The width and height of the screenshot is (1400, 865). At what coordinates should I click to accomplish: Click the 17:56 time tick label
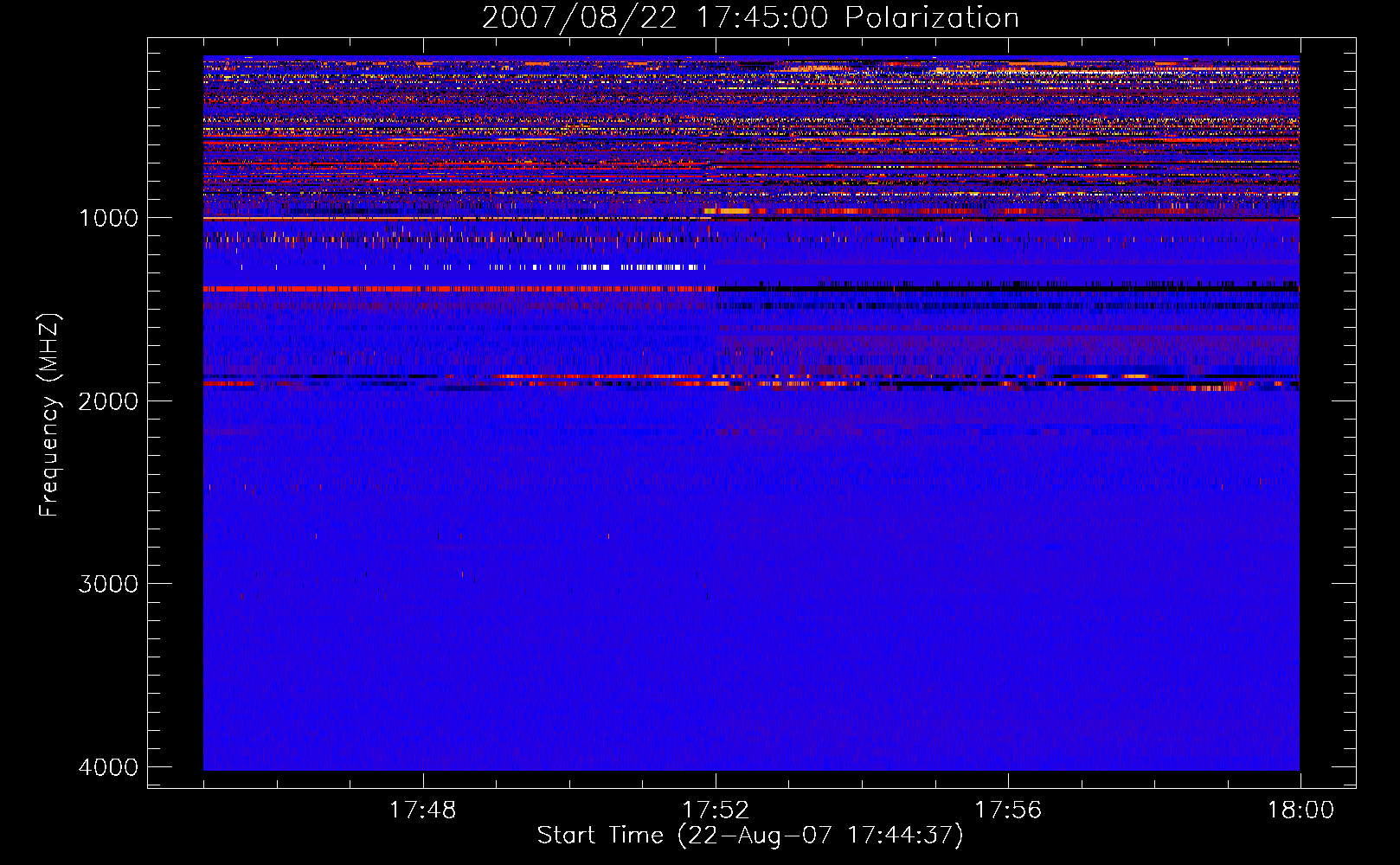pos(1008,811)
